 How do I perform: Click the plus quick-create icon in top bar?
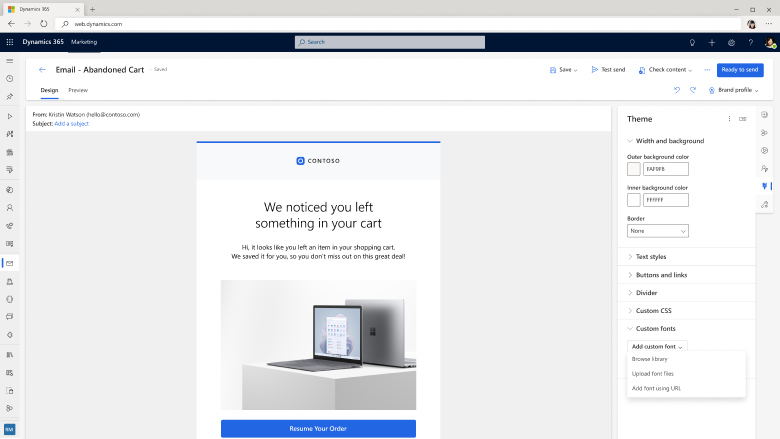pyautogui.click(x=712, y=43)
